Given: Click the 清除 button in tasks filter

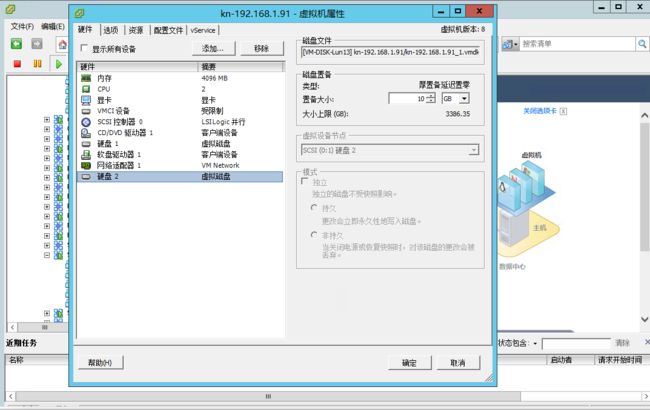Looking at the screenshot, I should (x=623, y=343).
